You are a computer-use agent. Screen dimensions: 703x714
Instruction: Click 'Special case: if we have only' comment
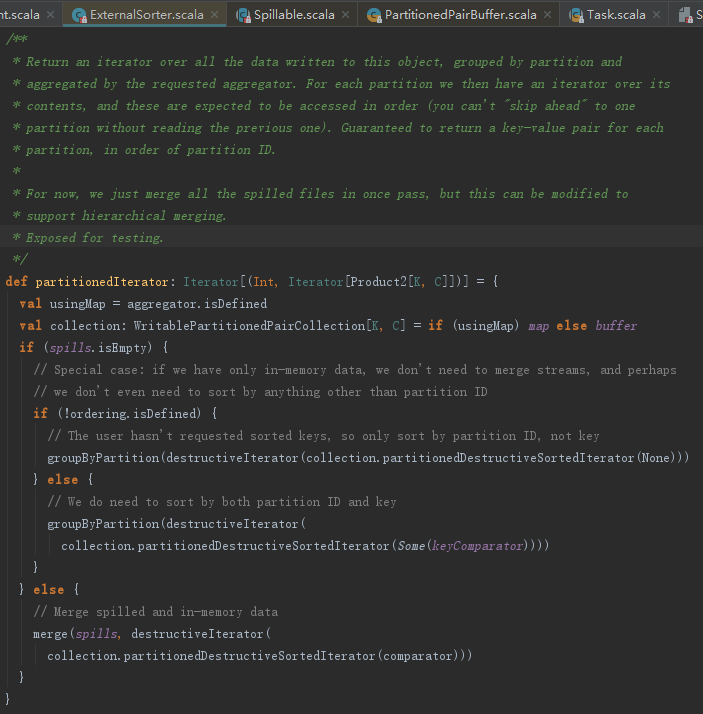pyautogui.click(x=355, y=370)
